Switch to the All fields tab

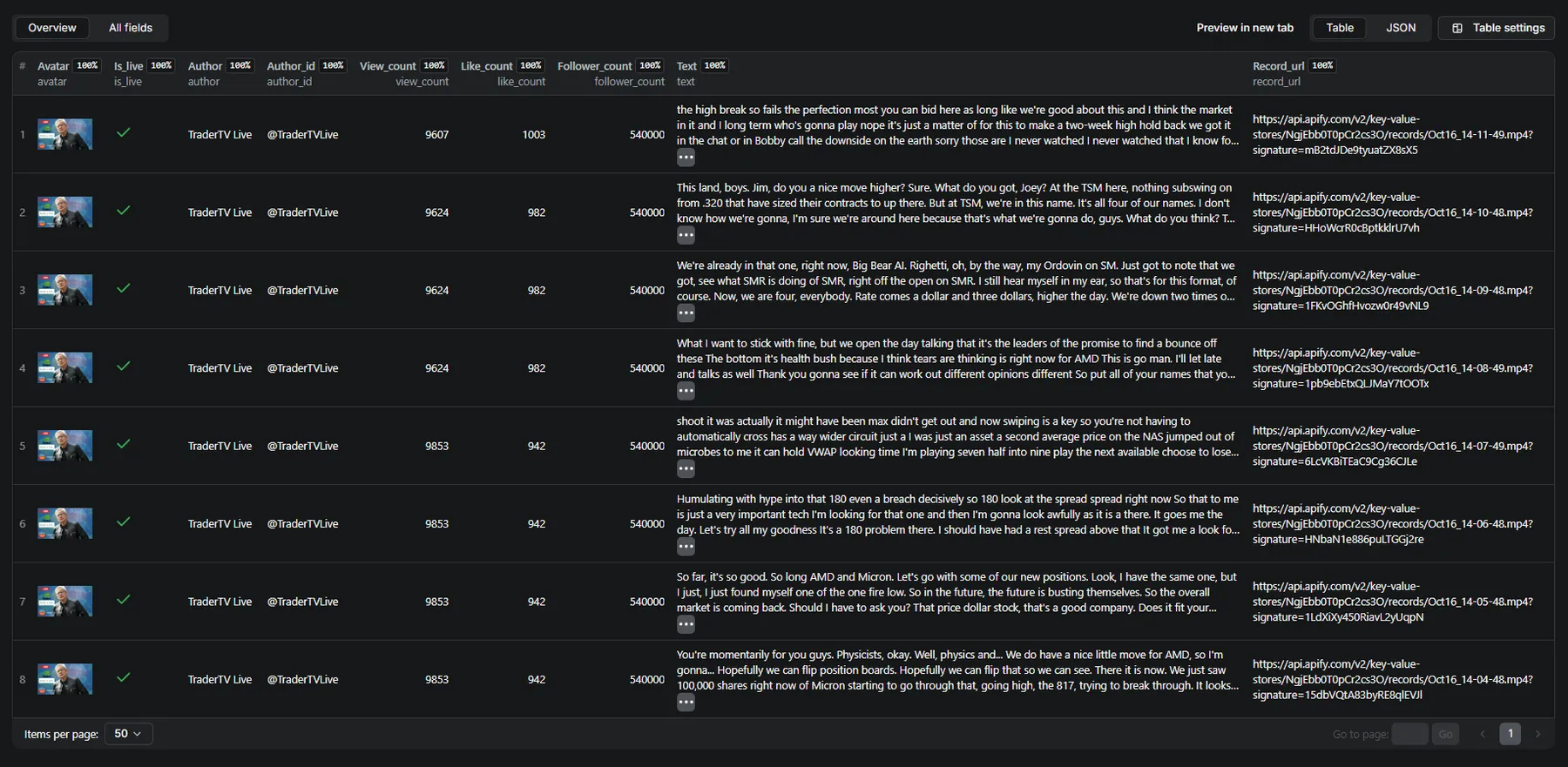(x=131, y=28)
